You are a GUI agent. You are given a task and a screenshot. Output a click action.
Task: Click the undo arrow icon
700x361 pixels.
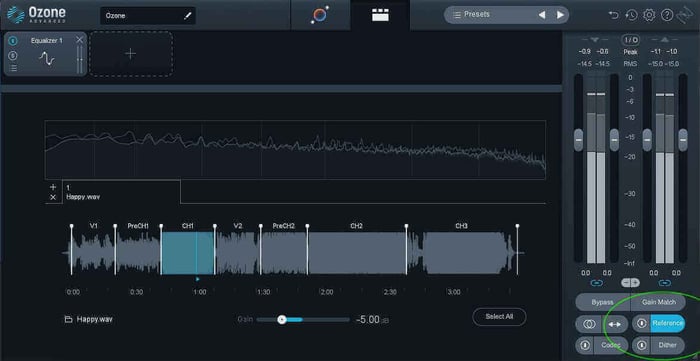pos(614,15)
